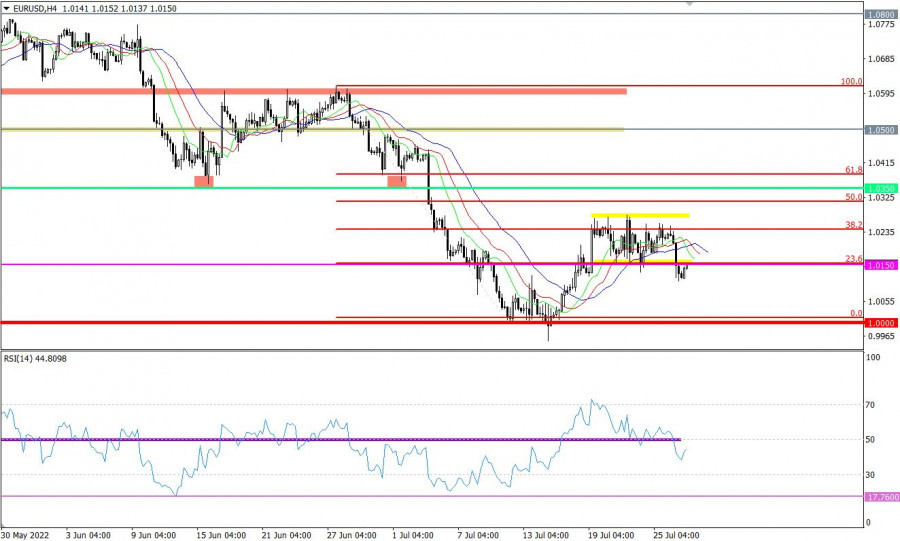Image resolution: width=900 pixels, height=541 pixels.
Task: Click the dropdown triangle before EURUSD,H4
Action: (6, 8)
